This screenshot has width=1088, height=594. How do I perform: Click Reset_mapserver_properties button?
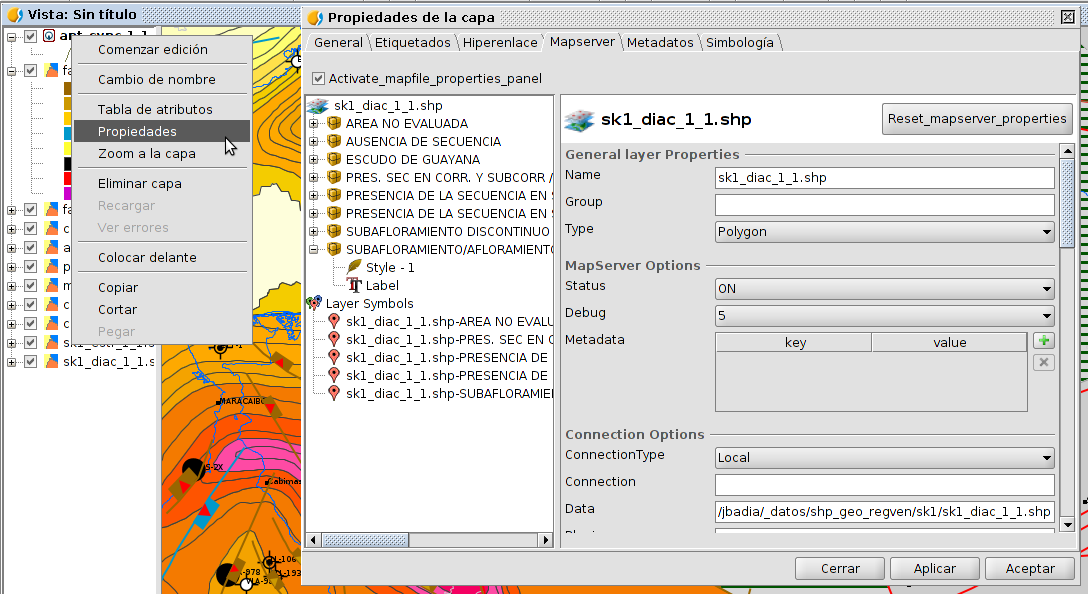(977, 118)
